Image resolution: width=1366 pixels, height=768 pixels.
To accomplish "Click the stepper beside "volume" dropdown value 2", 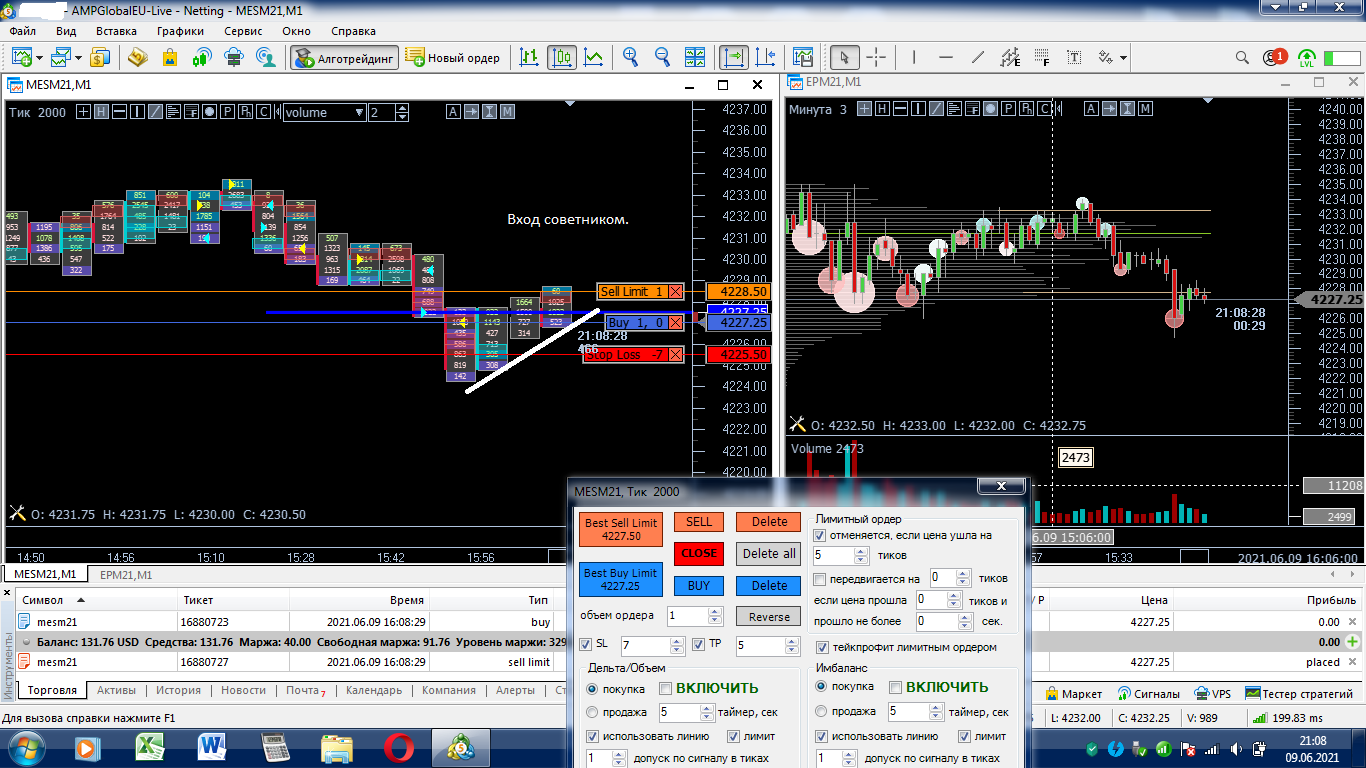I will point(402,112).
